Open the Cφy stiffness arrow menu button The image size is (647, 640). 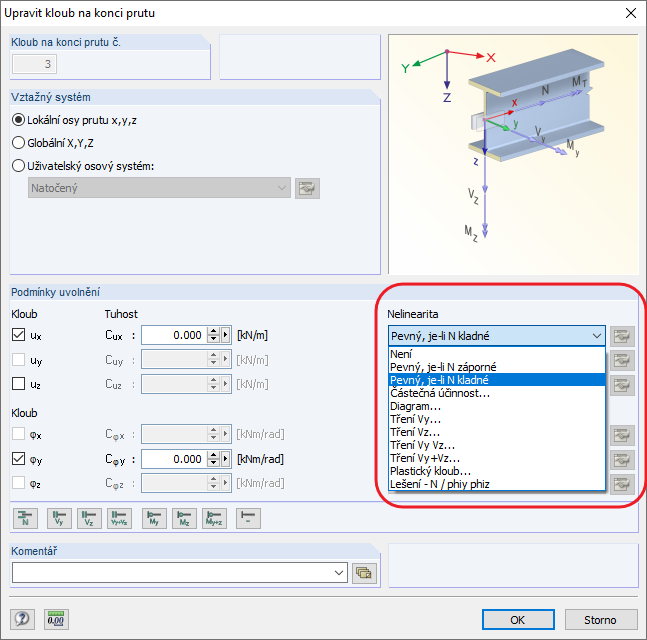[226, 459]
